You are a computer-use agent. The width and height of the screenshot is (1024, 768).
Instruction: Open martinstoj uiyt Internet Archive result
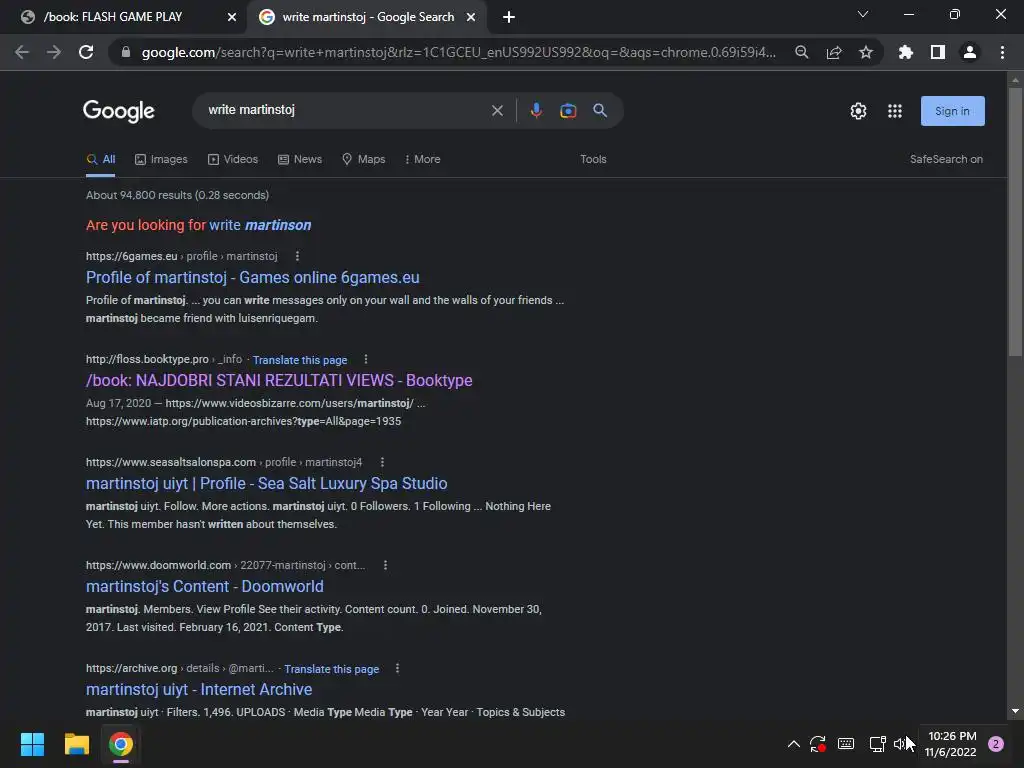point(199,690)
